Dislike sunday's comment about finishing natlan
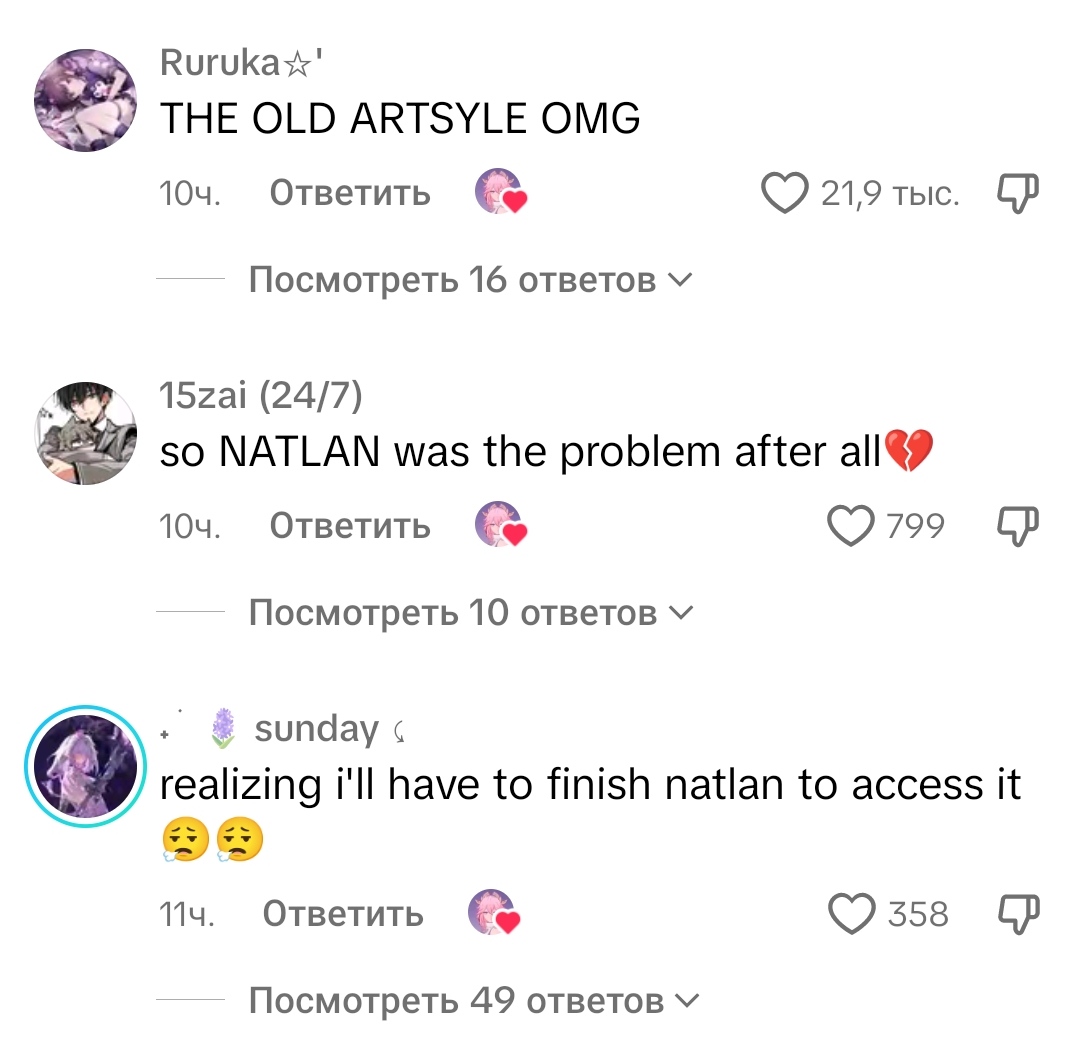 pos(1019,914)
